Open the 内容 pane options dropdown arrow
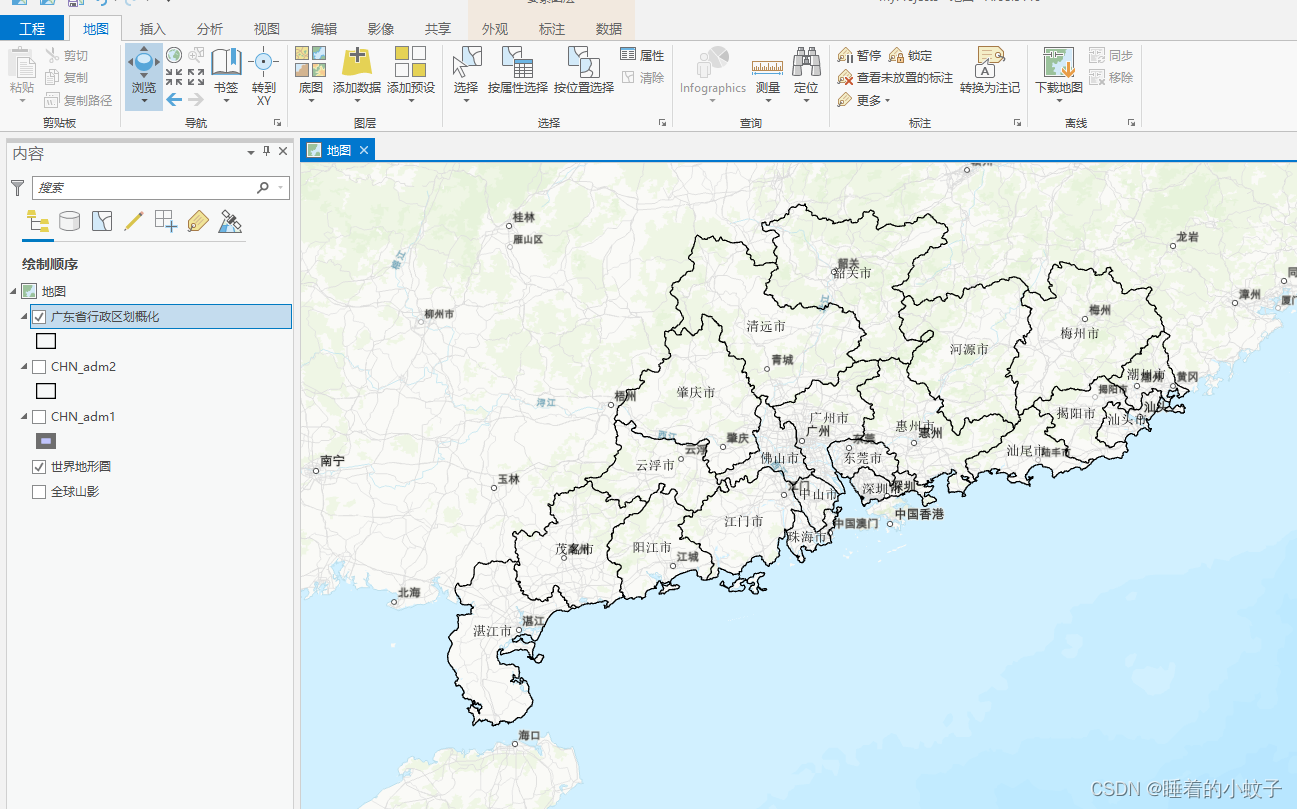This screenshot has height=809, width=1297. coord(251,152)
